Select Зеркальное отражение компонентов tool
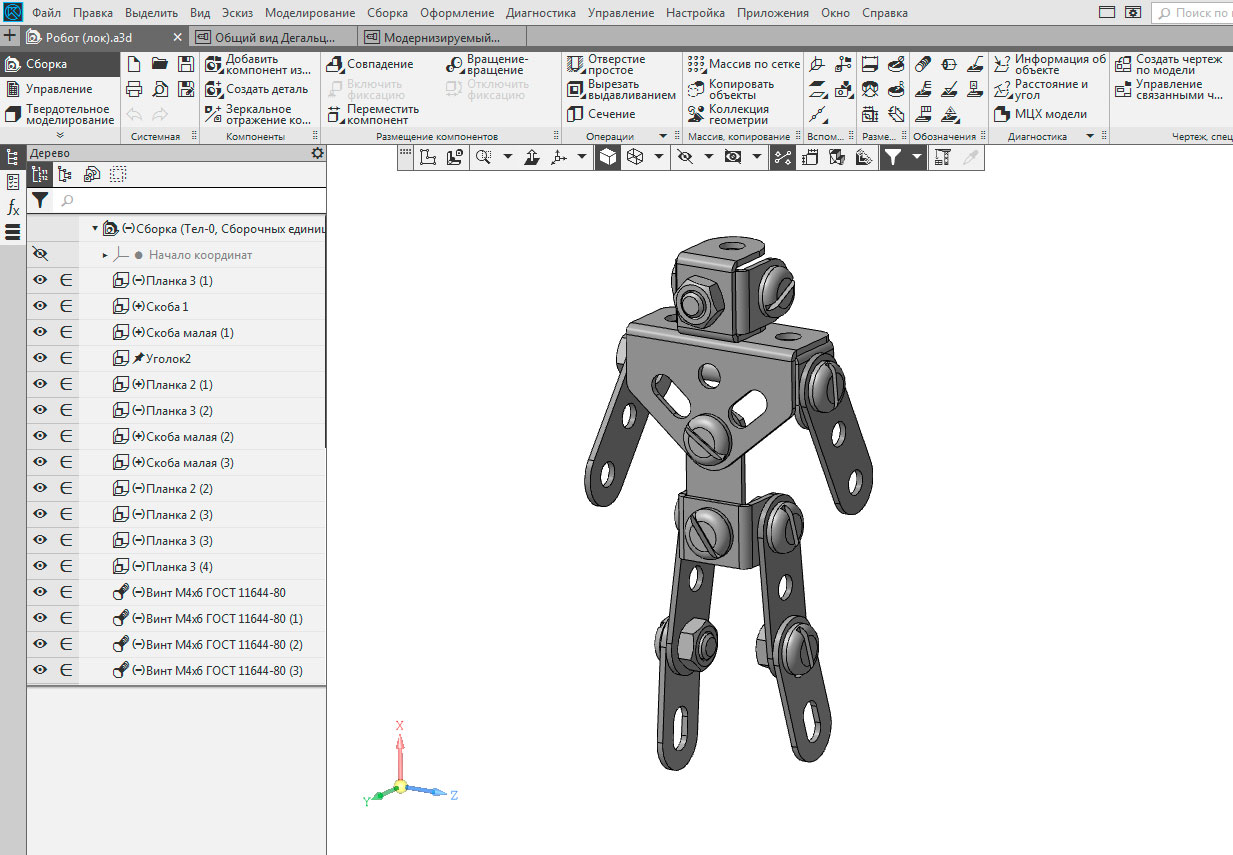This screenshot has width=1233, height=855. click(258, 114)
